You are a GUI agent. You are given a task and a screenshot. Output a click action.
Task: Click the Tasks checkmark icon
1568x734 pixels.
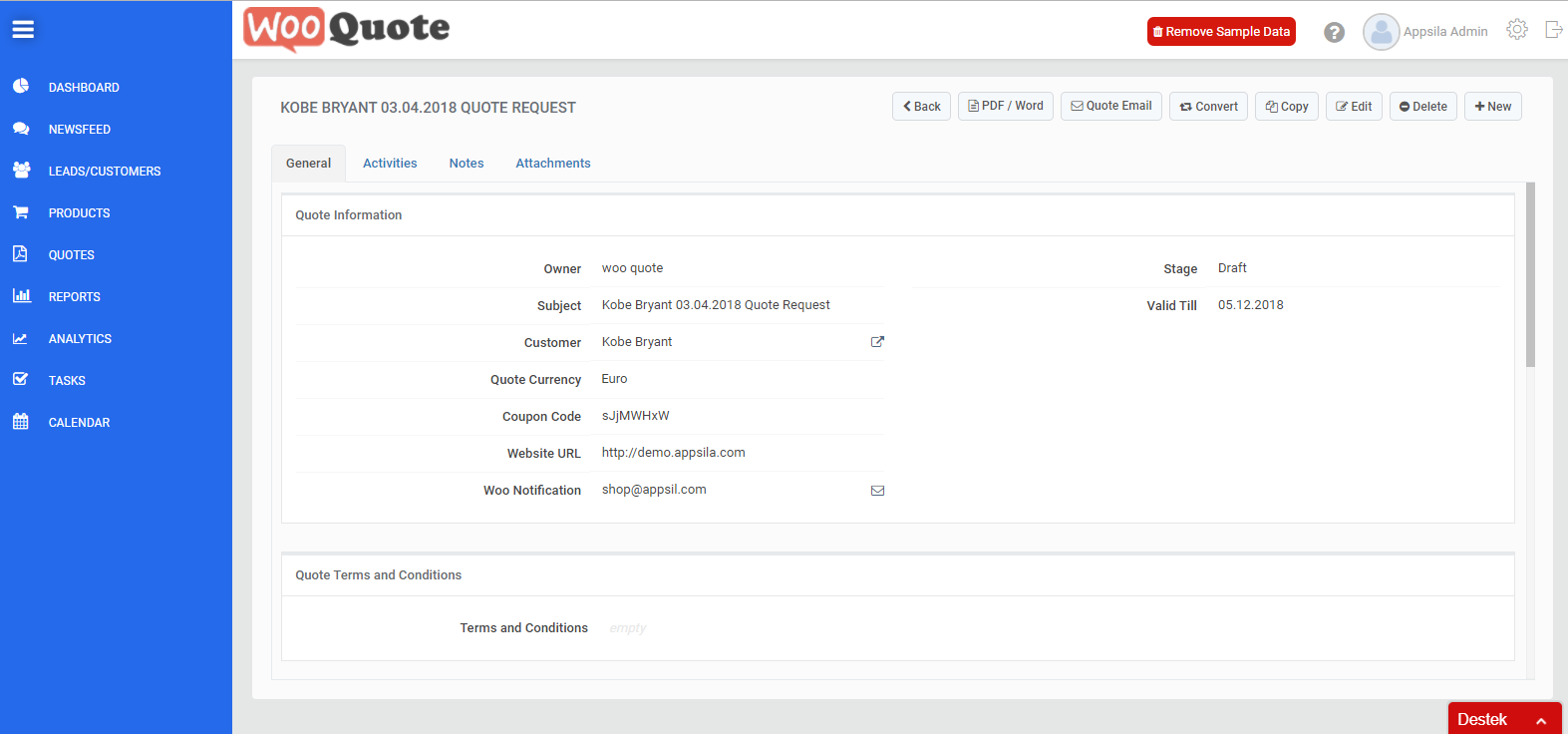point(20,380)
